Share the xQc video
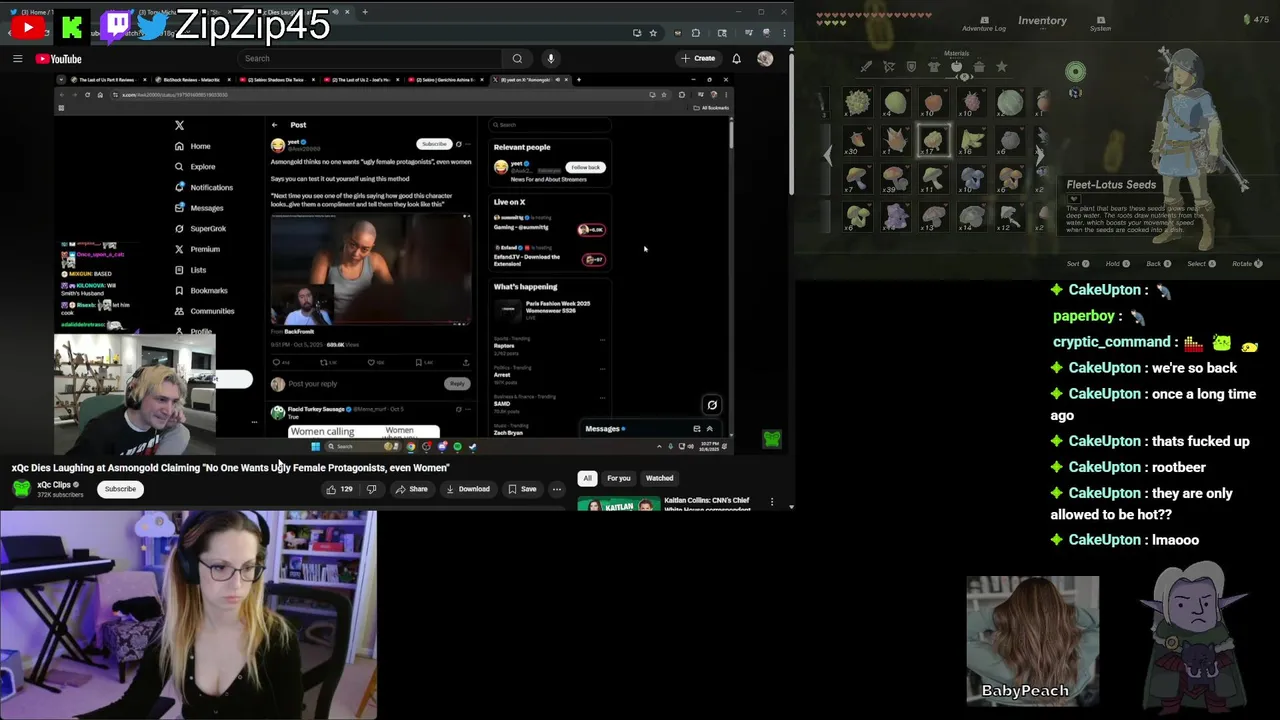This screenshot has width=1280, height=720. click(x=411, y=489)
